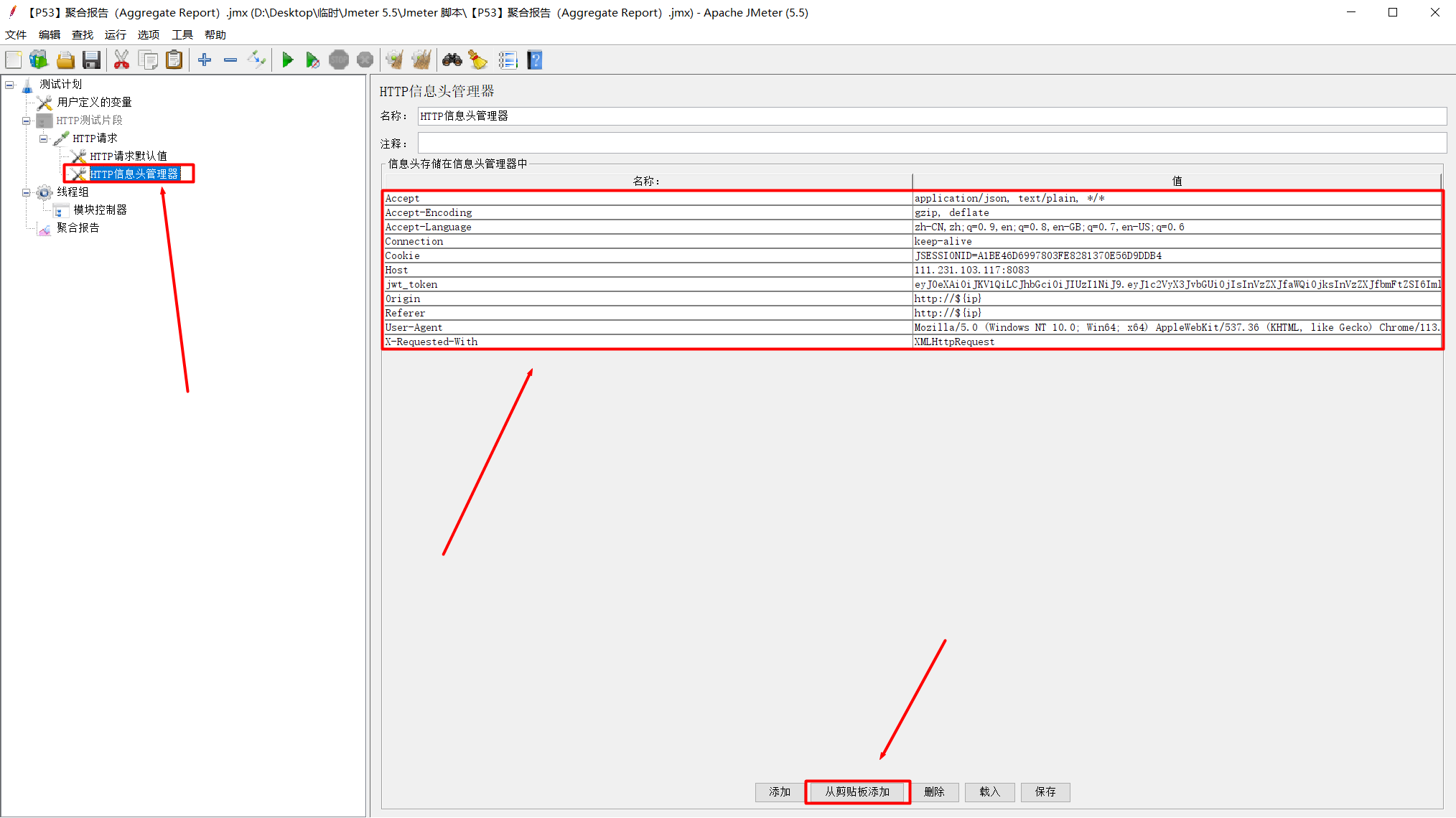This screenshot has width=1456, height=818.
Task: Open the 选项 menu
Action: 149,34
